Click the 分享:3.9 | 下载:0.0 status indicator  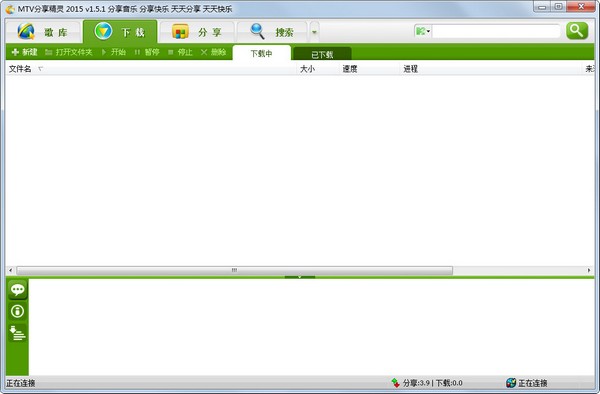(427, 383)
